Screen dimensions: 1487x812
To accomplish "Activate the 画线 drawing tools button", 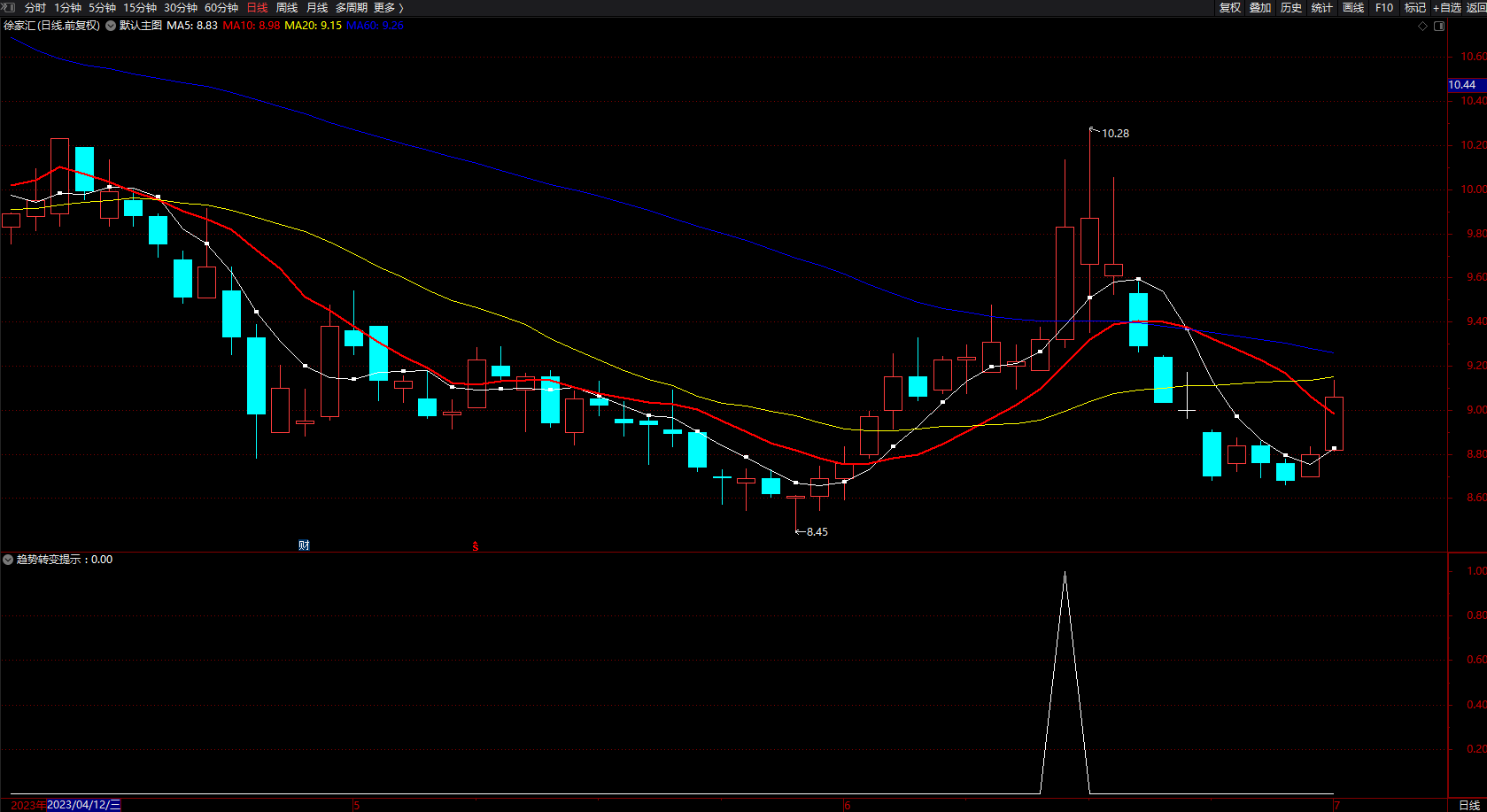I will [1353, 7].
